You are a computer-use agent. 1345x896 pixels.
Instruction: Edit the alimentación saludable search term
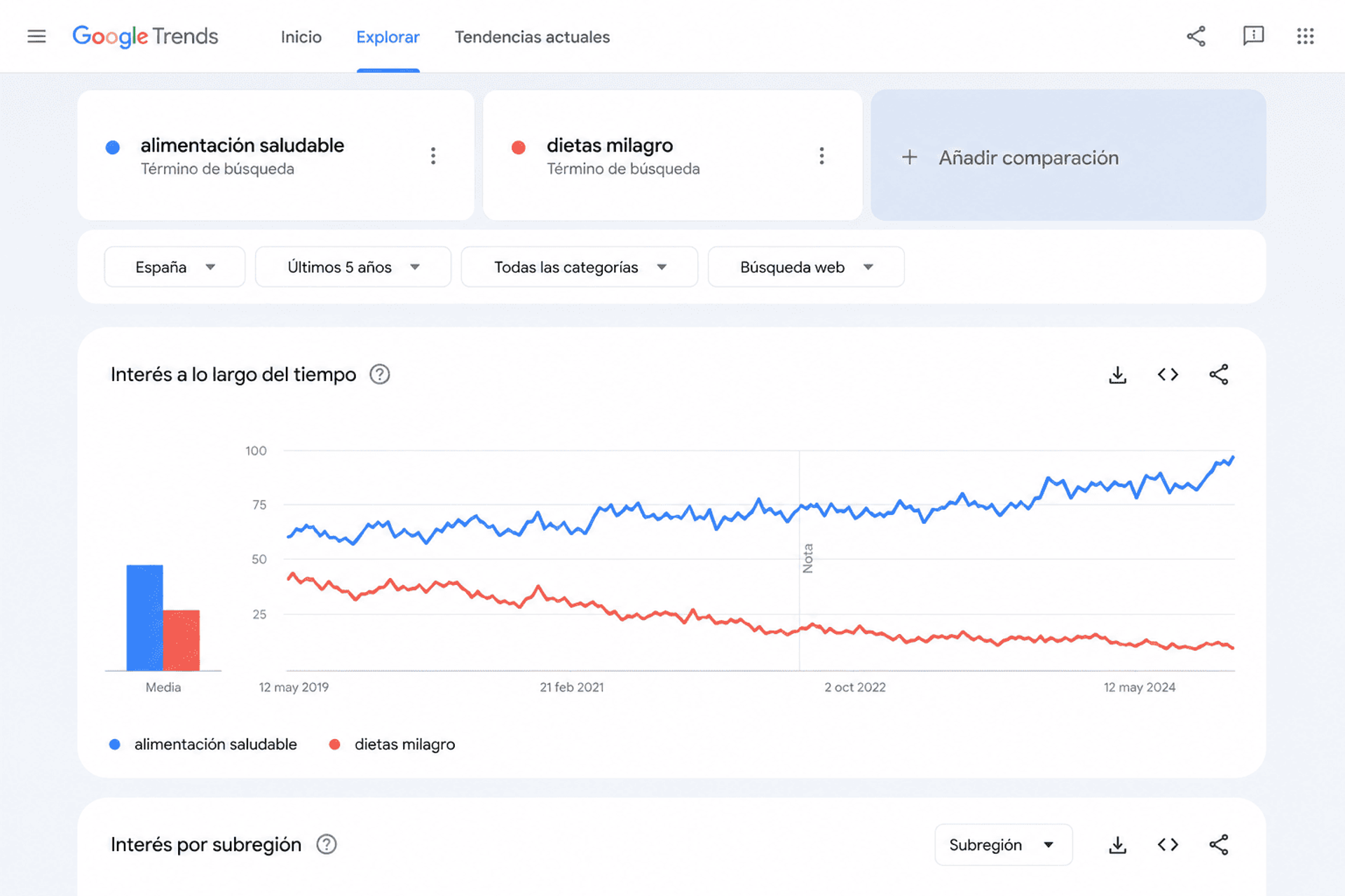(x=242, y=146)
